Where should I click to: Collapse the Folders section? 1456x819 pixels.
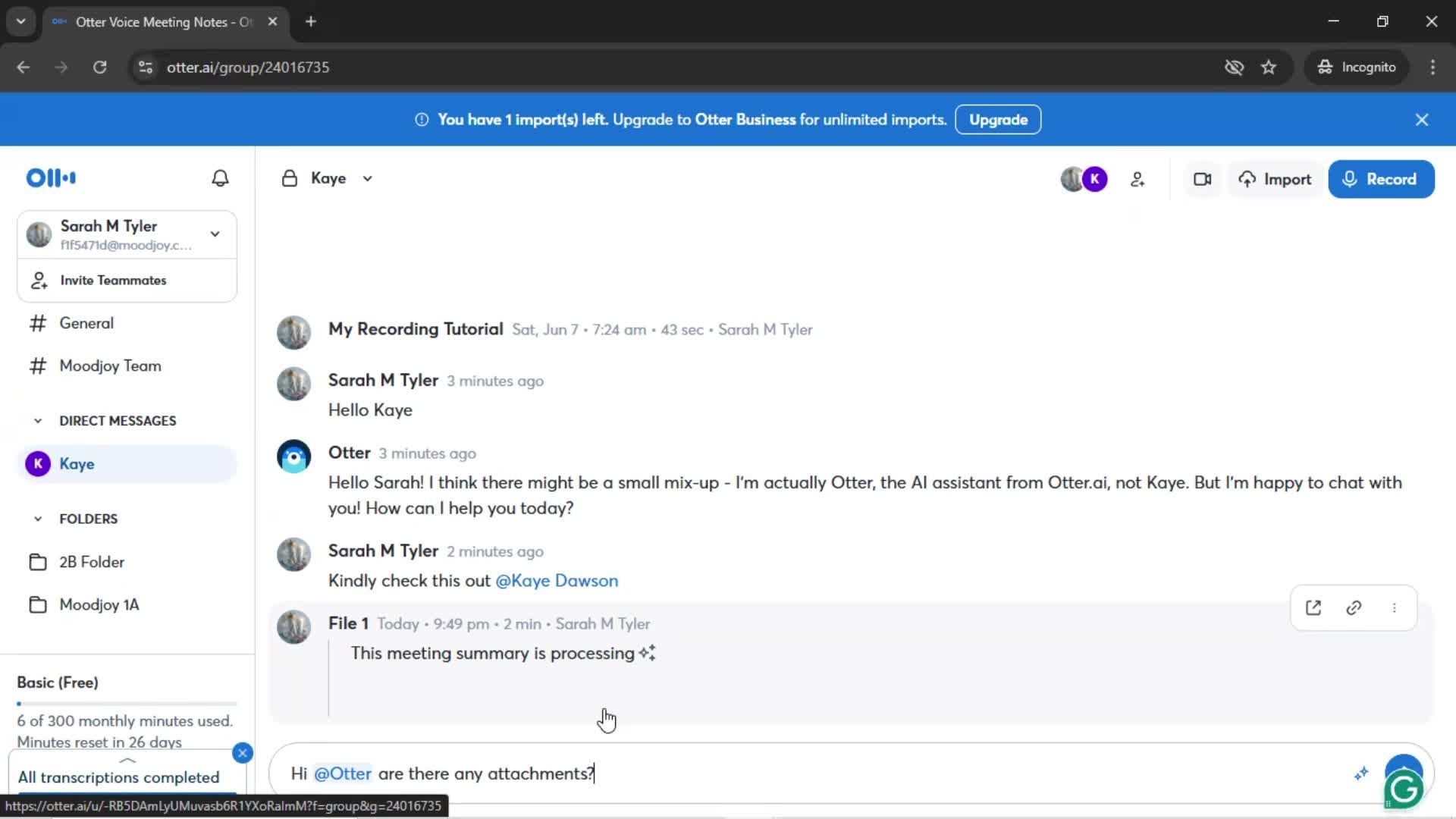click(x=38, y=519)
